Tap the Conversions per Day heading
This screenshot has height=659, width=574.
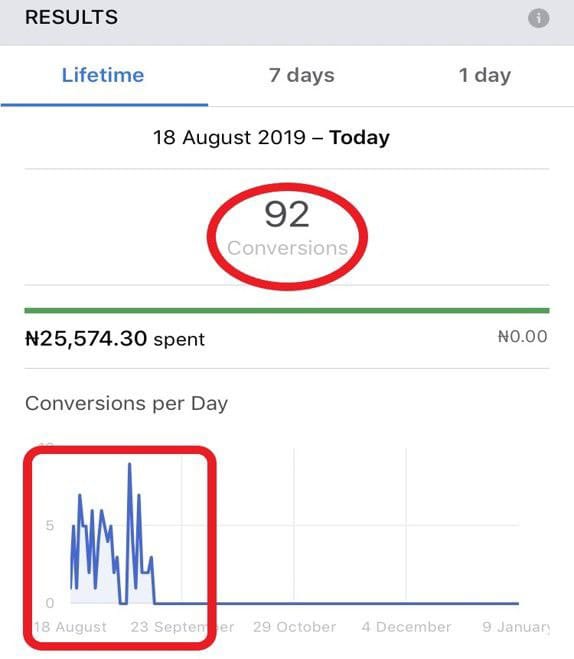(126, 403)
